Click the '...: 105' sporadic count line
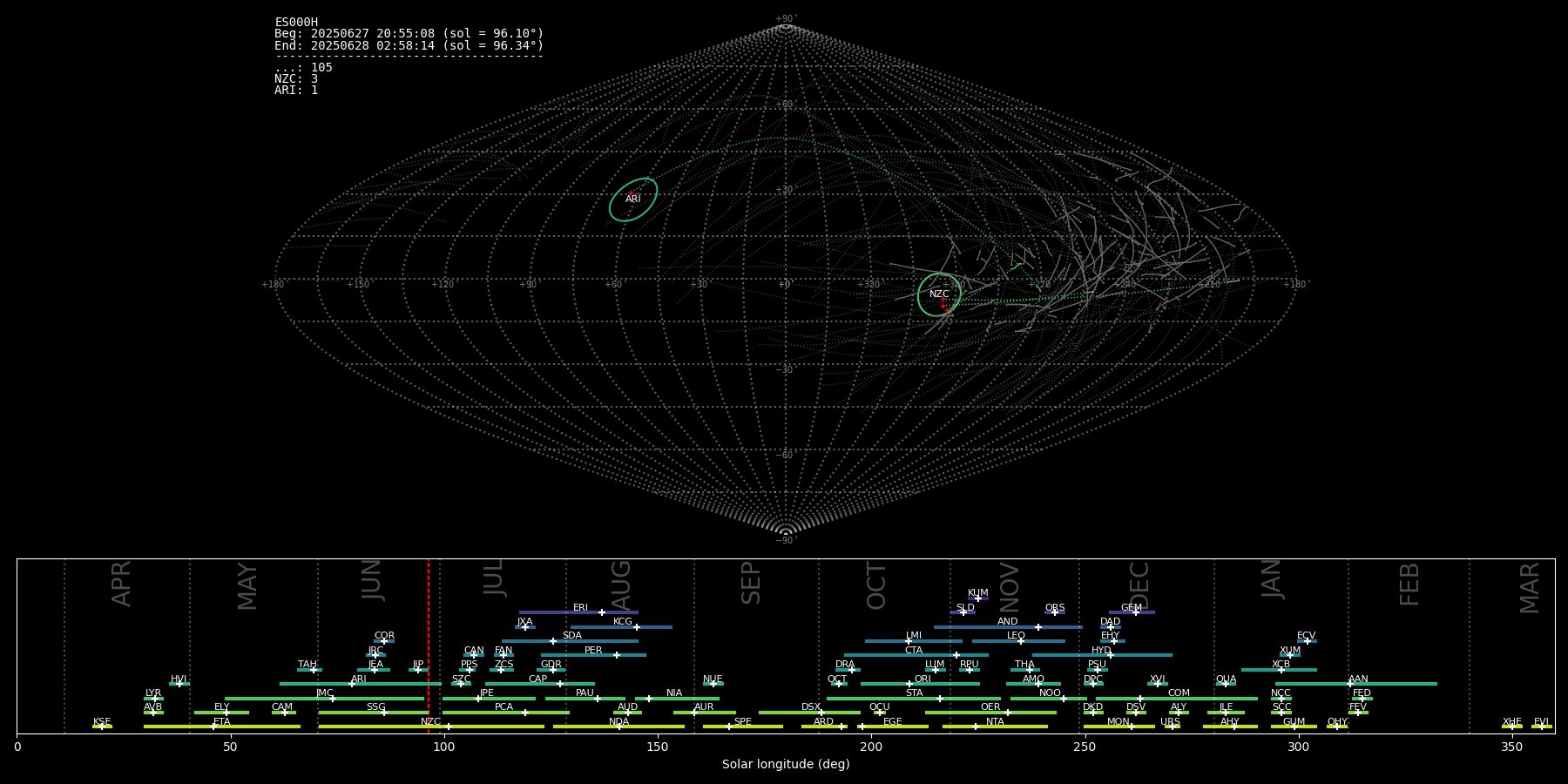Screen dimensions: 1568x784 coord(303,68)
